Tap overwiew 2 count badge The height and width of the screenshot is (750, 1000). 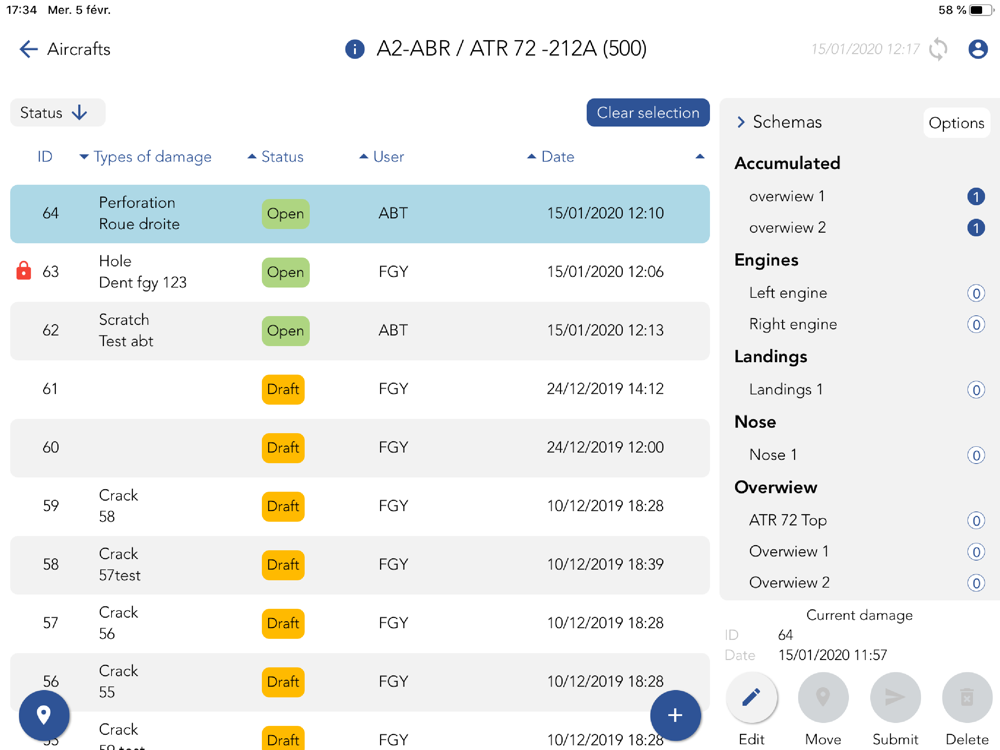click(976, 228)
